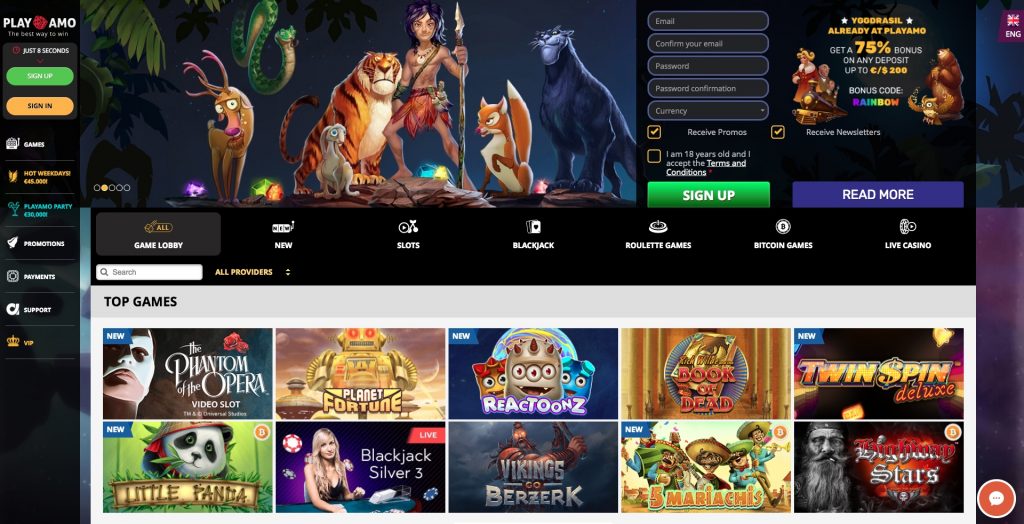This screenshot has width=1024, height=524.
Task: Select the Roulette Games wheel icon
Action: (658, 227)
